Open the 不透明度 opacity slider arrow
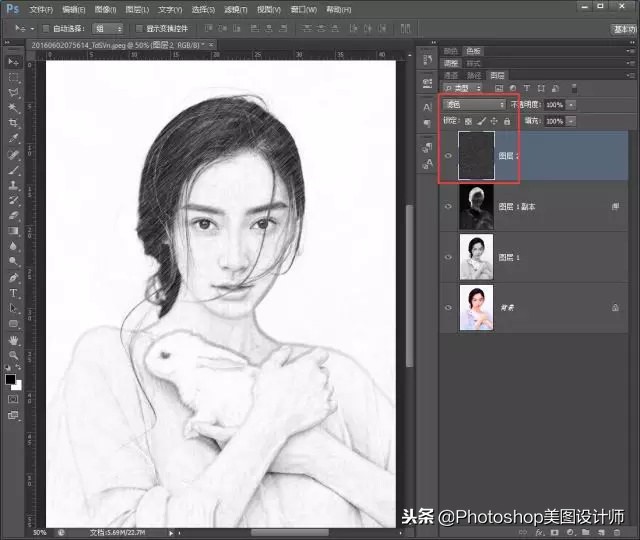This screenshot has width=640, height=540. 571,105
